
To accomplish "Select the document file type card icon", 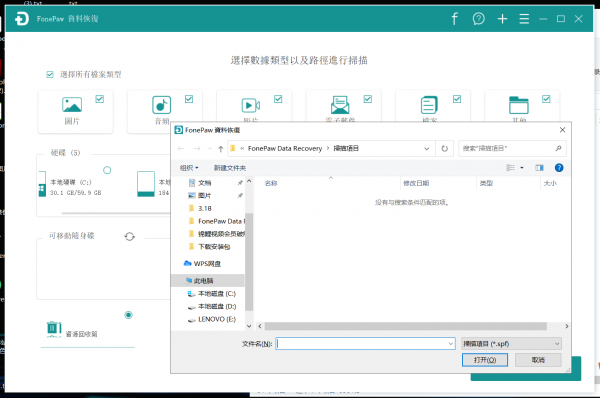I will point(429,104).
